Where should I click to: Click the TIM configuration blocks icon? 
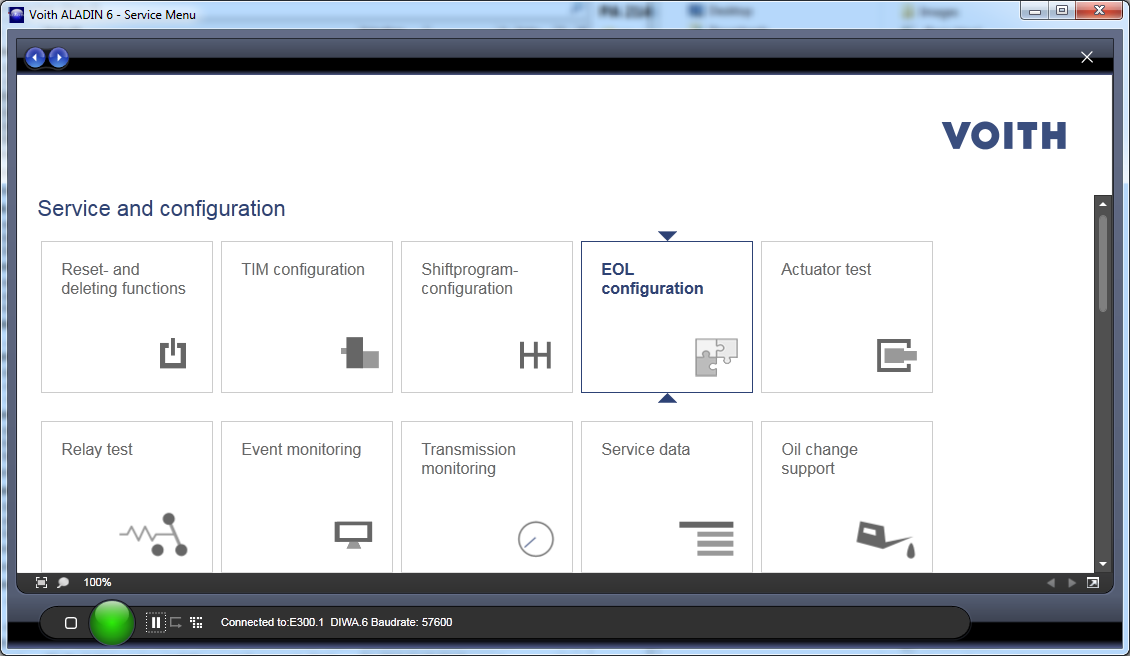pos(360,353)
